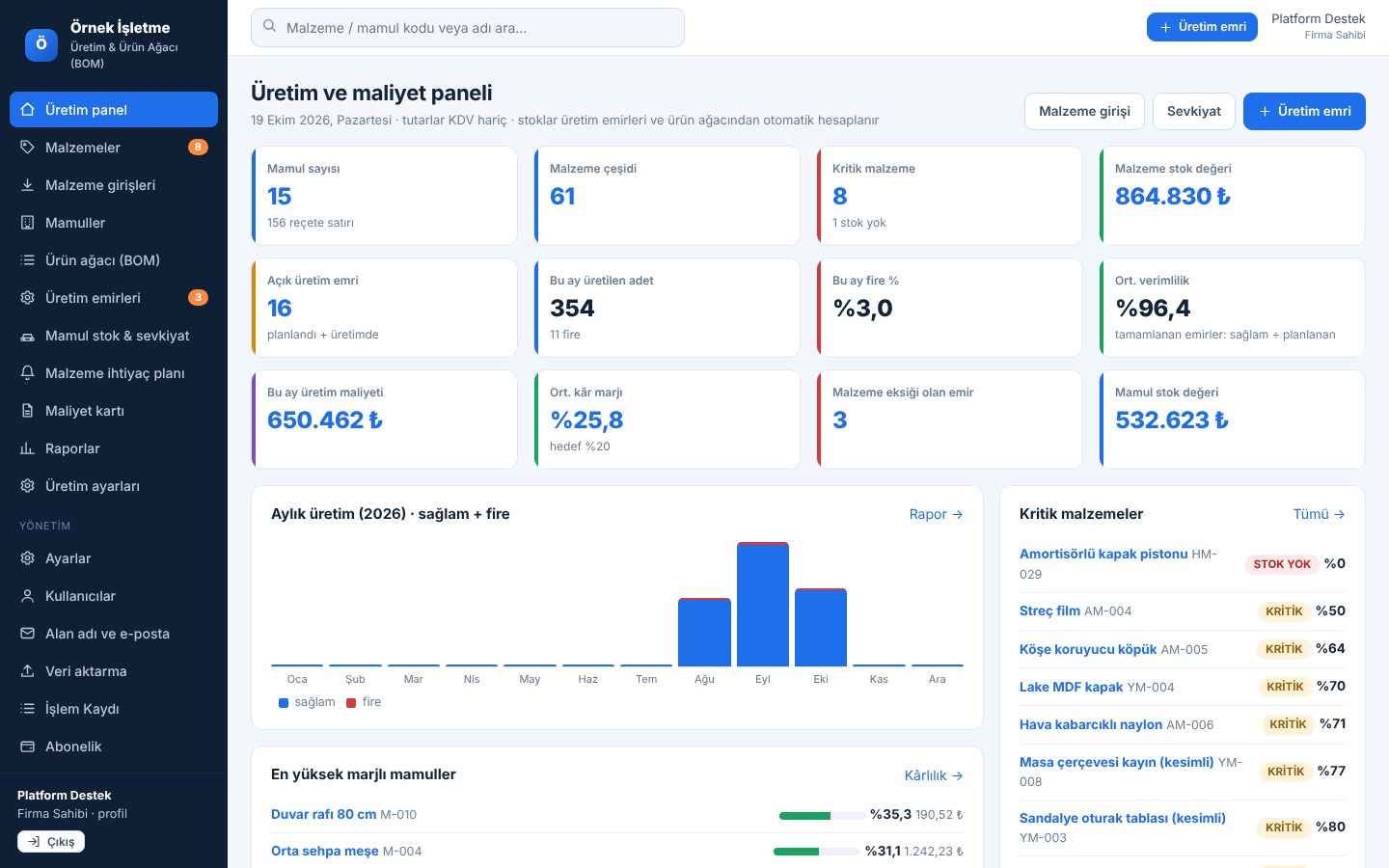Screen dimensions: 1389x868
Task: Log out with the Çıkış button
Action: tap(51, 841)
